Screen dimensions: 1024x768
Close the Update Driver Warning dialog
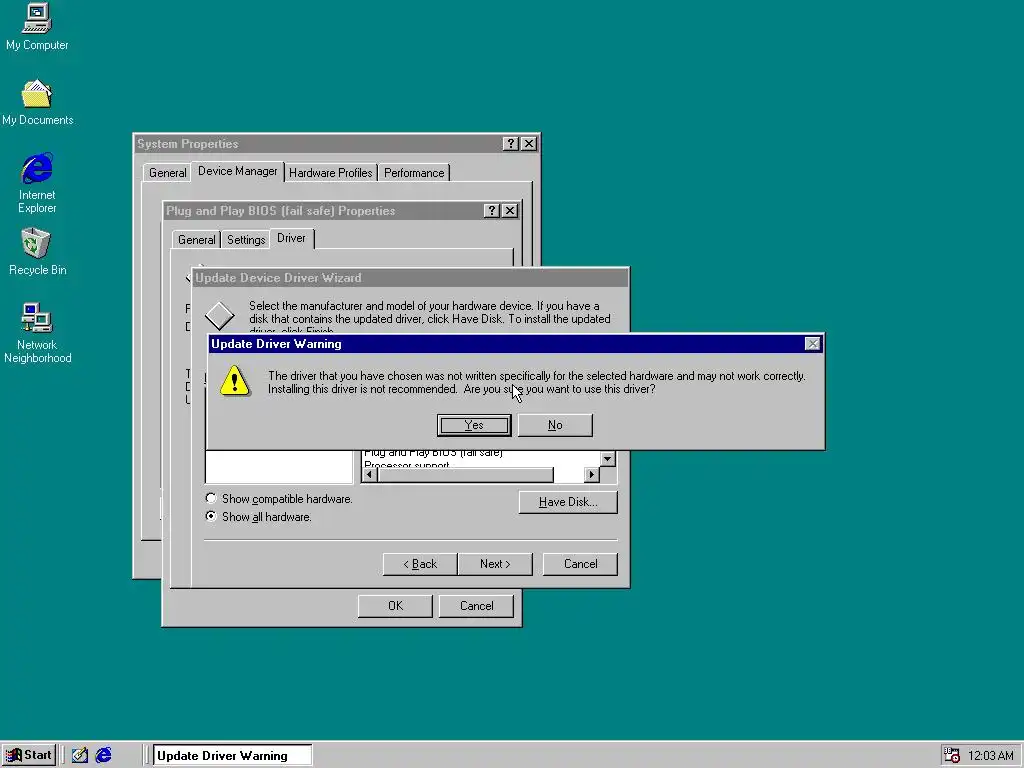[812, 344]
